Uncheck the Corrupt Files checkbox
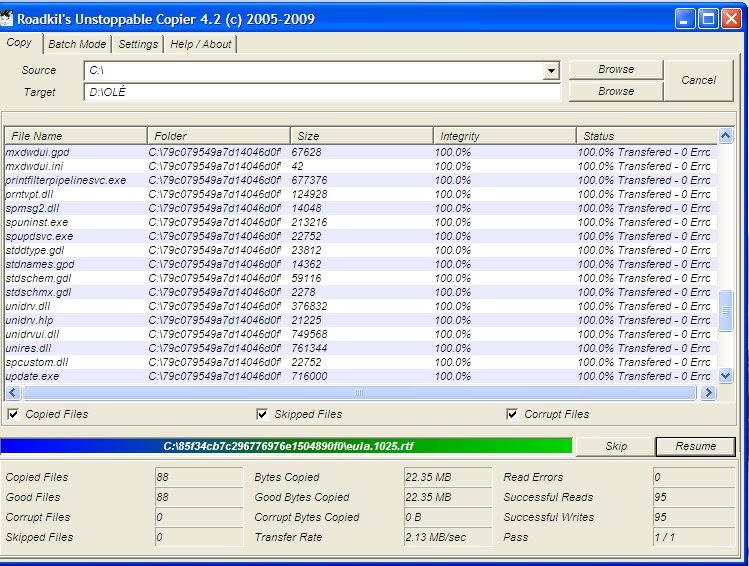 512,414
